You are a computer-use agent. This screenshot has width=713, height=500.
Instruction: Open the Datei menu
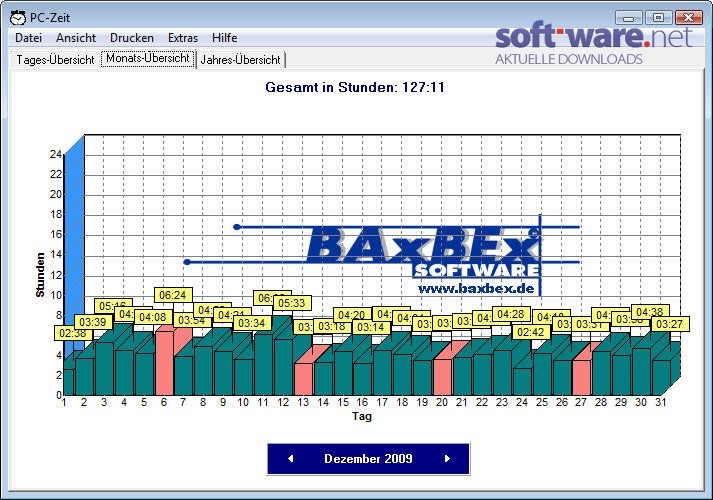coord(28,38)
